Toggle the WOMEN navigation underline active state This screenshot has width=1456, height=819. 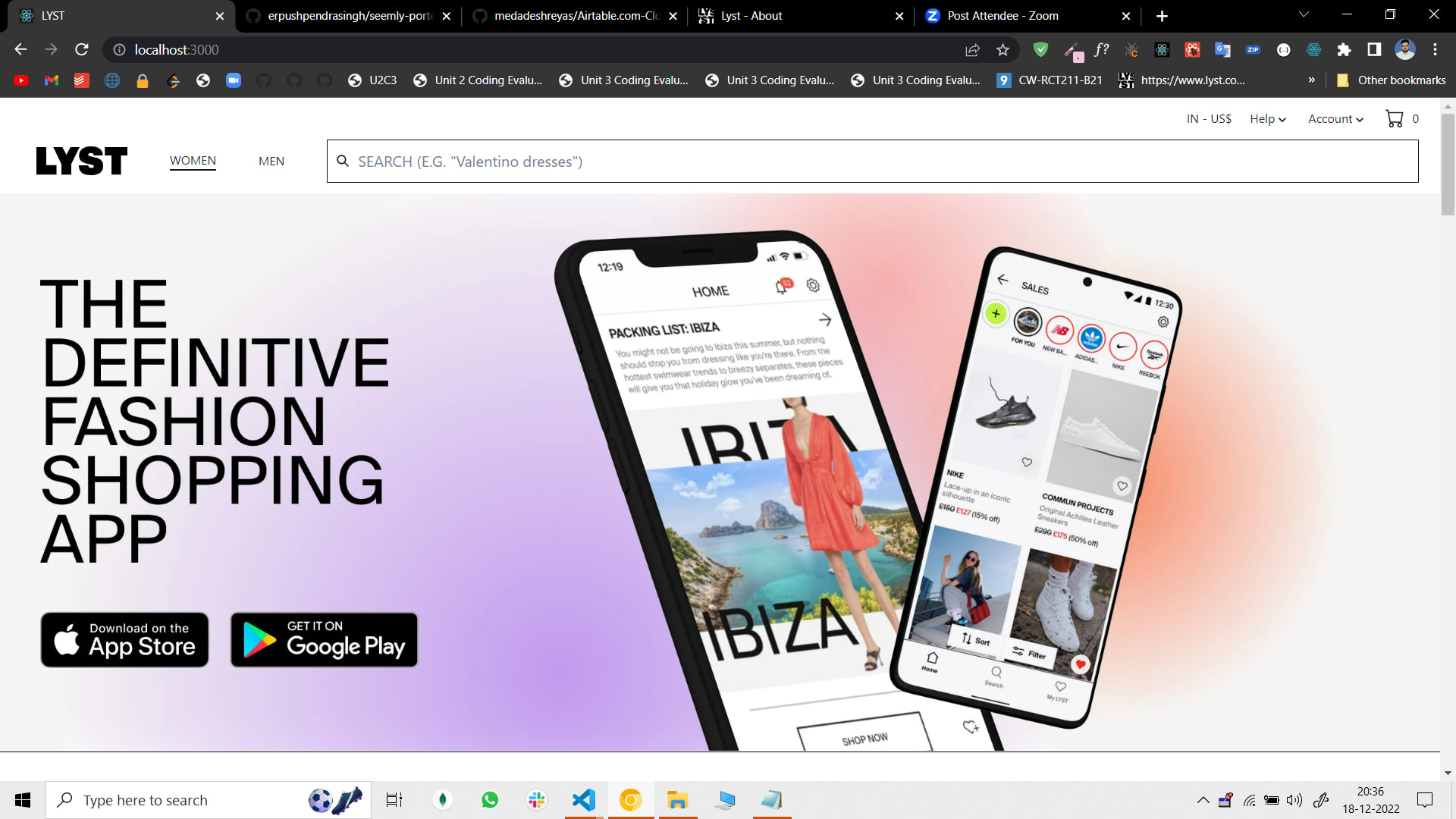192,161
